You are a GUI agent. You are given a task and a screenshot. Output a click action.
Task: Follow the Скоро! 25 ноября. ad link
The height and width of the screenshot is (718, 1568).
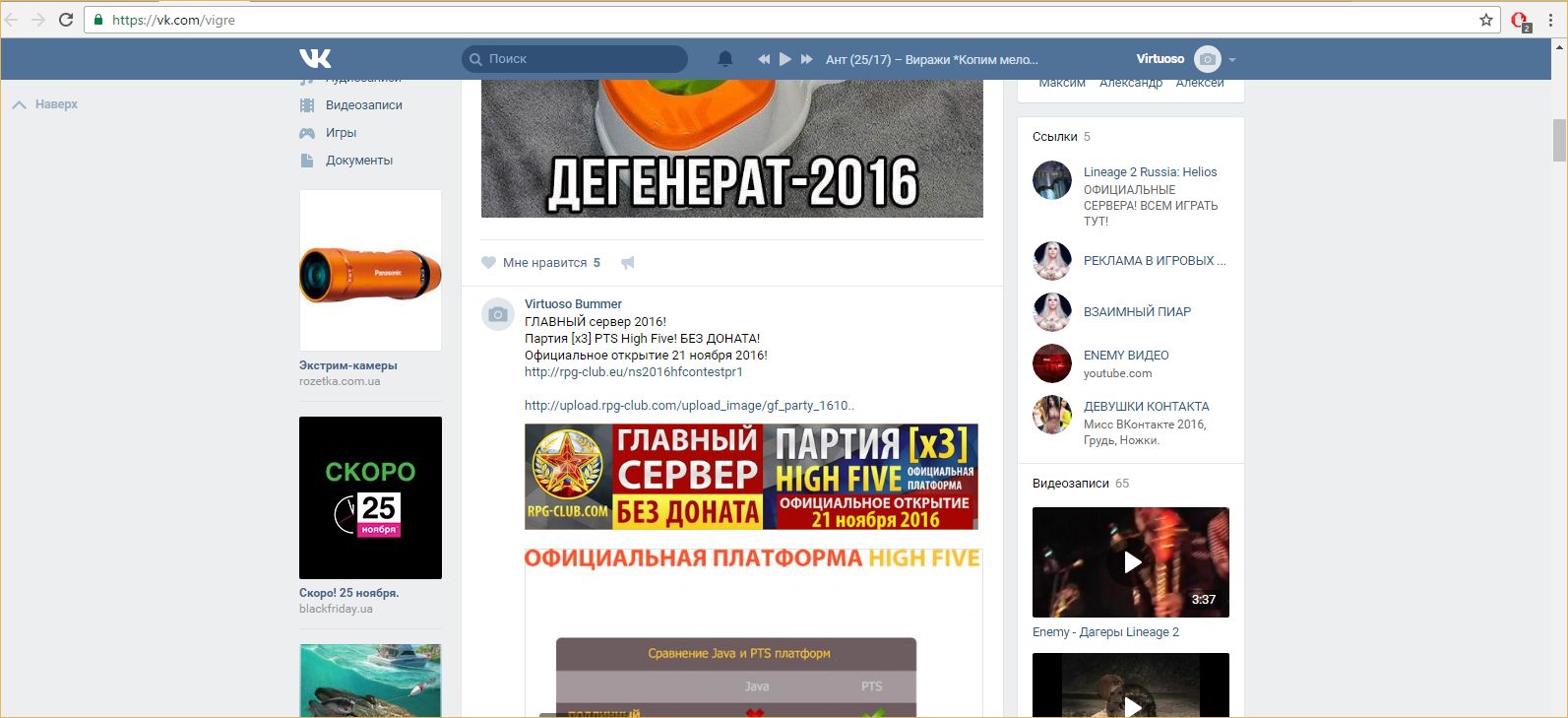coord(348,593)
